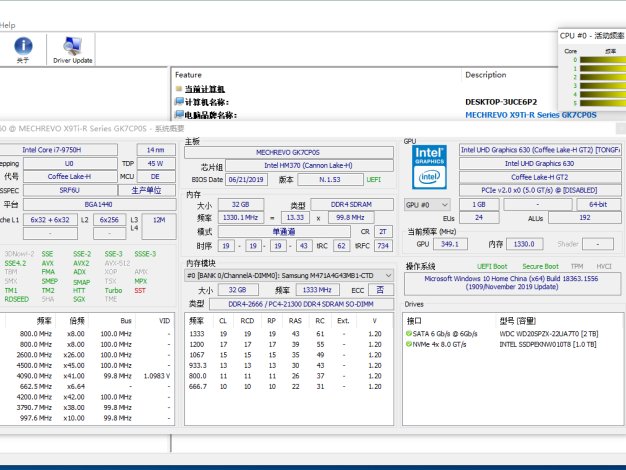Image resolution: width=626 pixels, height=470 pixels.
Task: Click the green check icon beside NVMe 4x
Action: click(409, 344)
